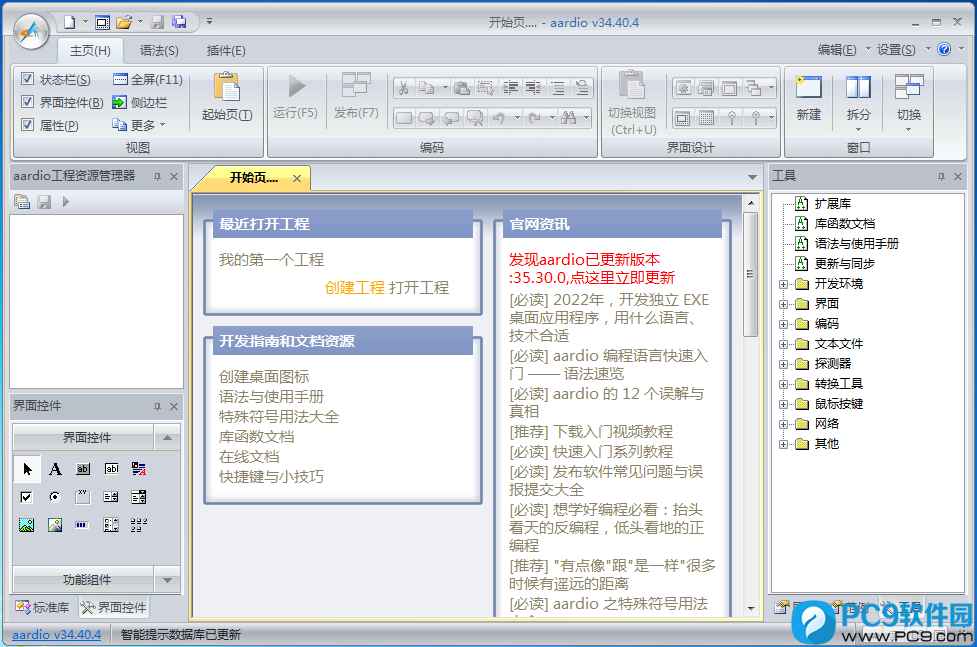
Task: Select the checkbox control in 界面控件 toolbox
Action: tap(26, 497)
